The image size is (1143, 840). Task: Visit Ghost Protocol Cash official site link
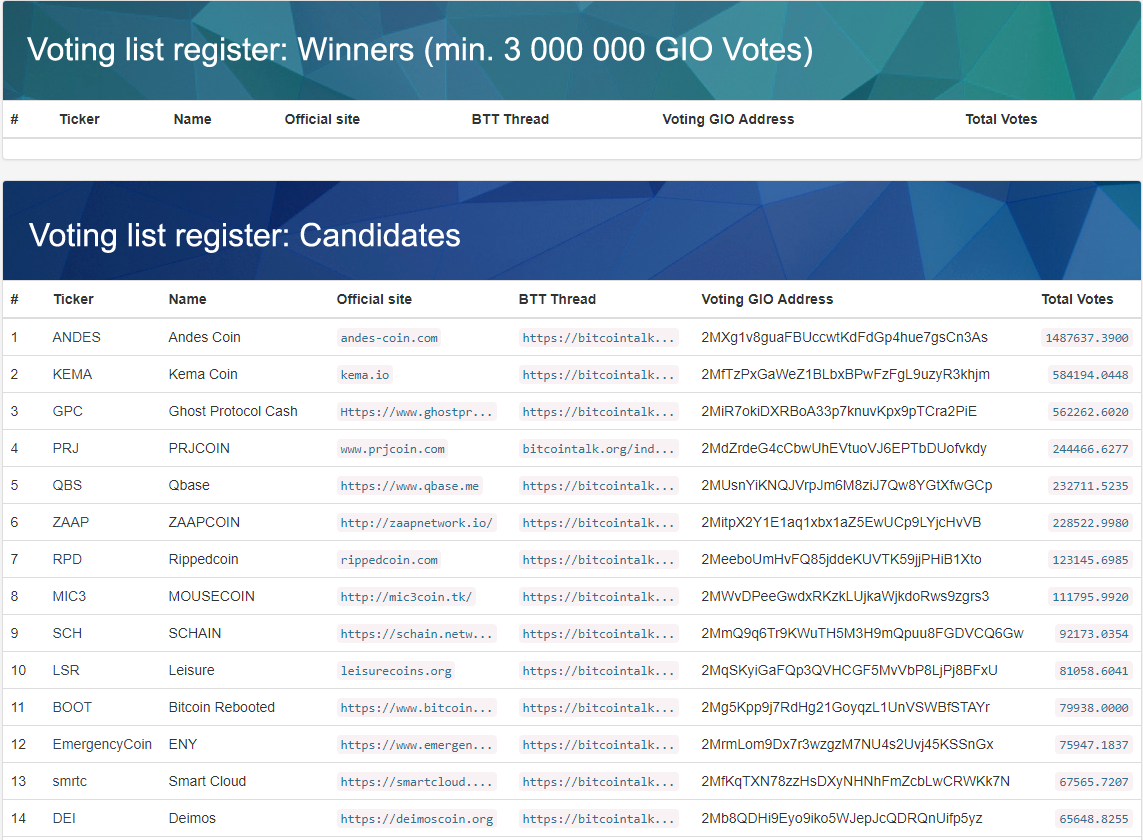click(416, 412)
